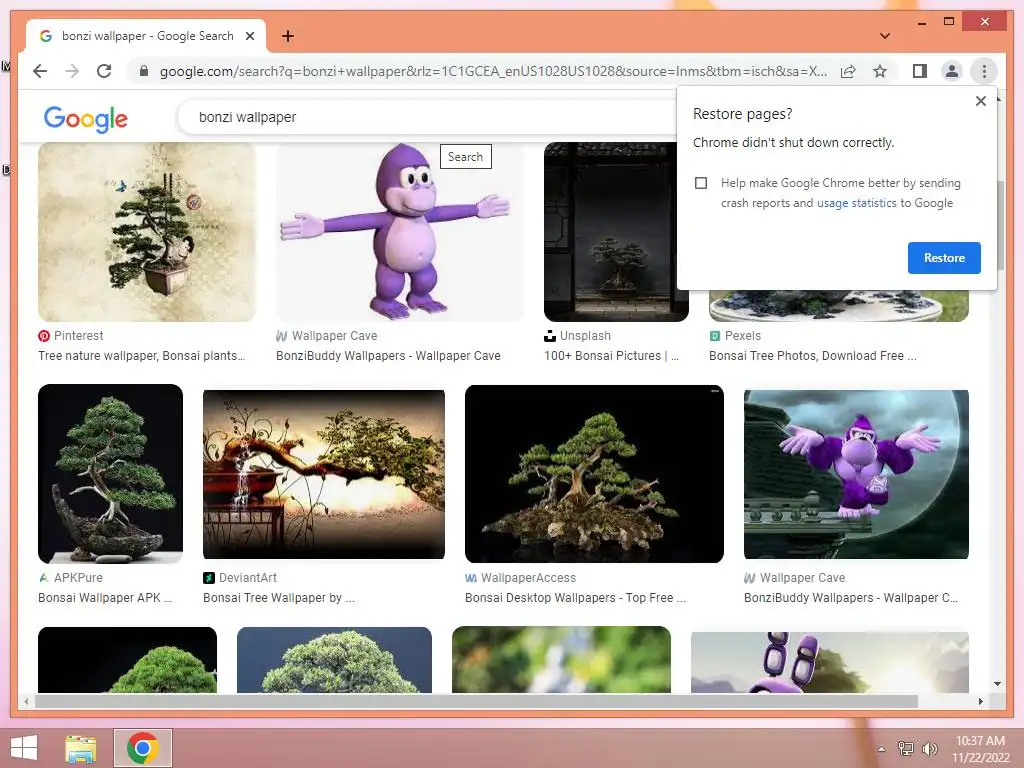Open the Windows Start menu

tap(24, 748)
